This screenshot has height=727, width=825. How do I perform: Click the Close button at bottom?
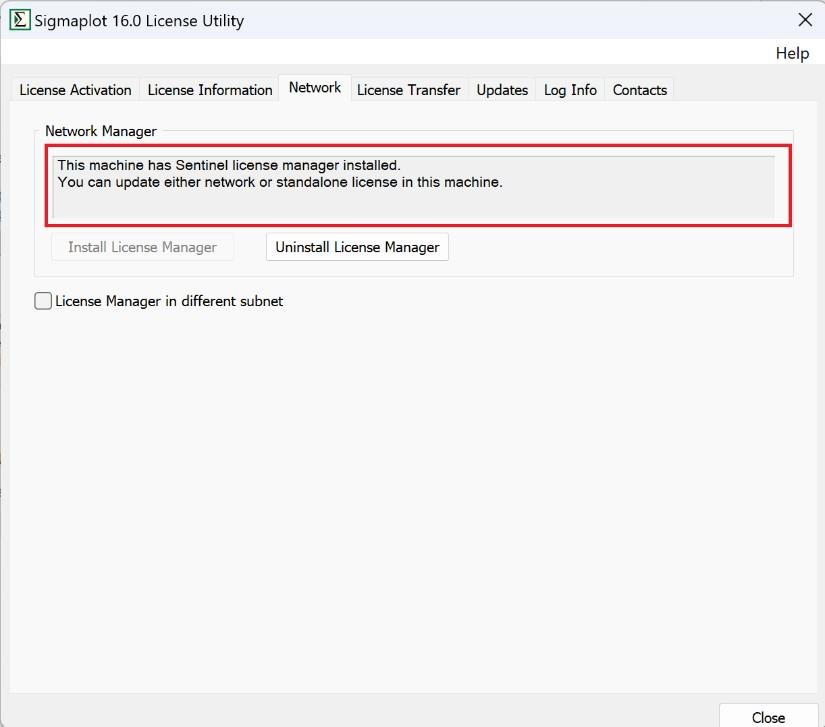(768, 717)
